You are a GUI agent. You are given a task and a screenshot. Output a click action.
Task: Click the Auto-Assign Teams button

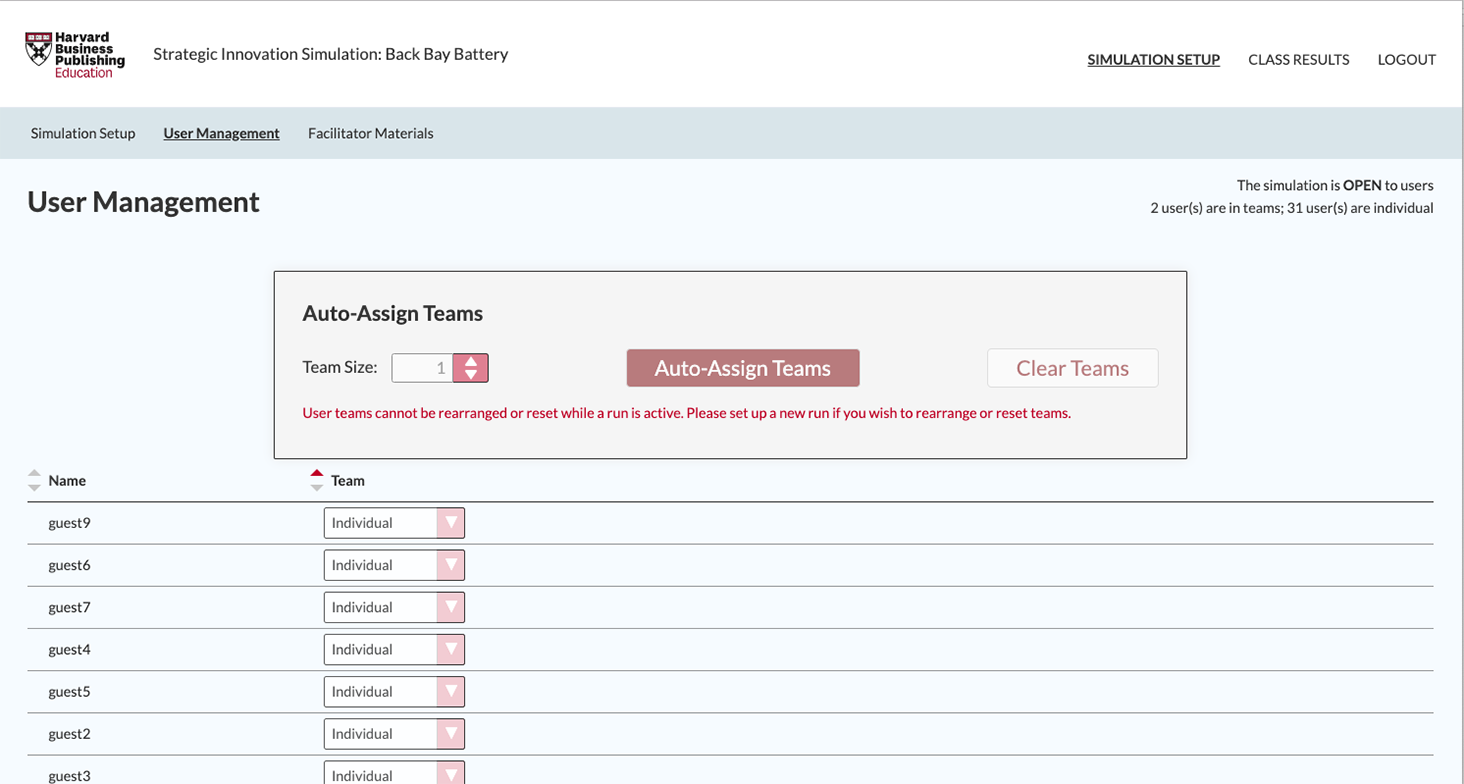[743, 368]
